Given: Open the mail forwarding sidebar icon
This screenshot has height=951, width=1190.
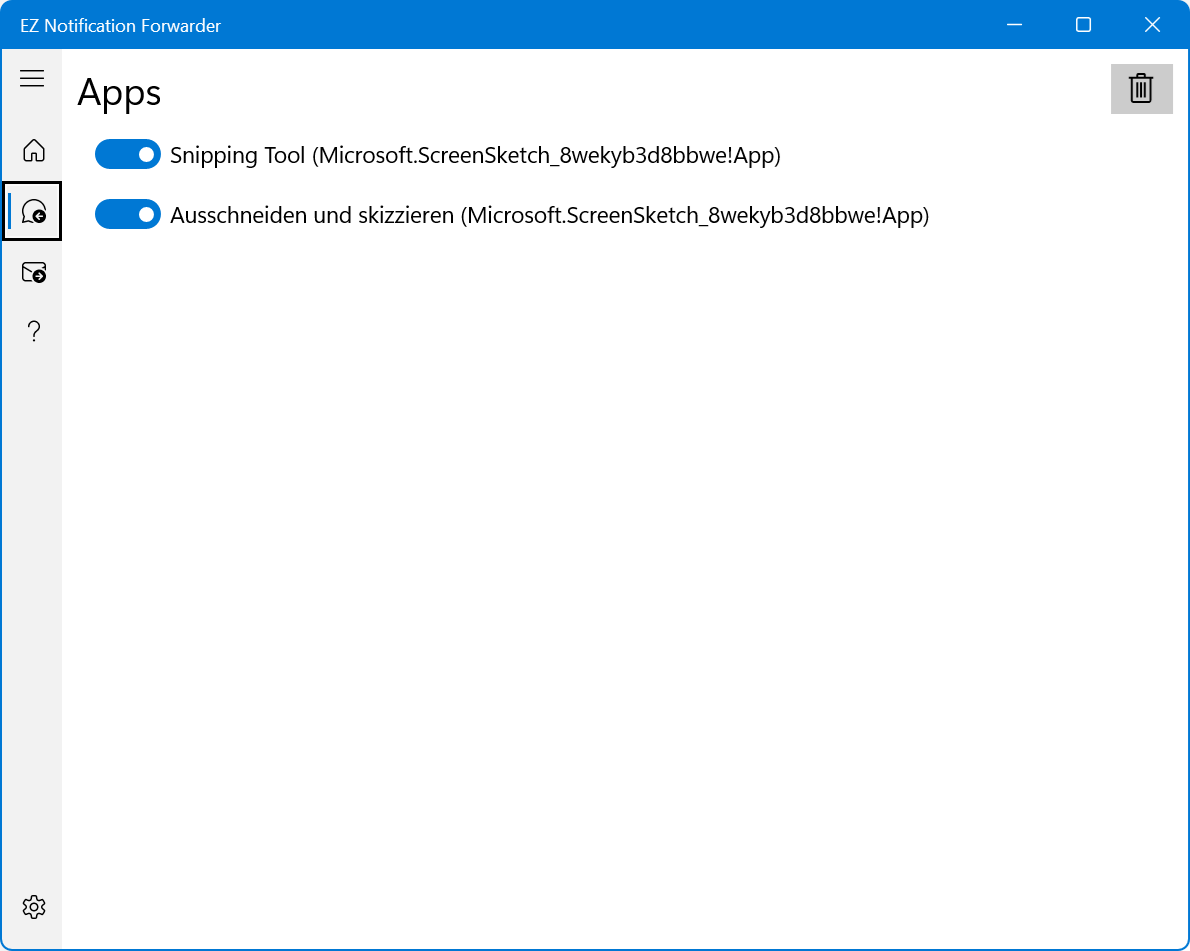Looking at the screenshot, I should coord(33,272).
